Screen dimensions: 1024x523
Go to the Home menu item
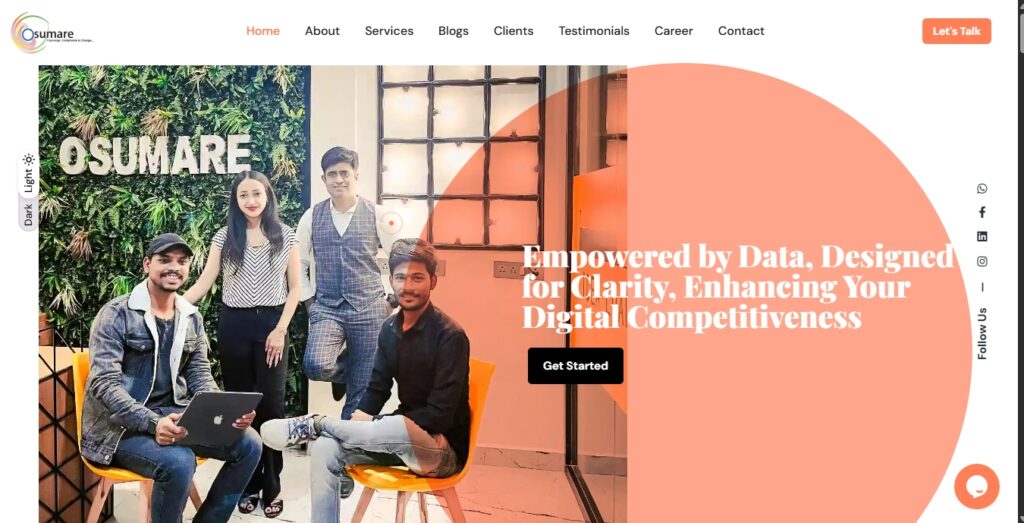[x=263, y=31]
